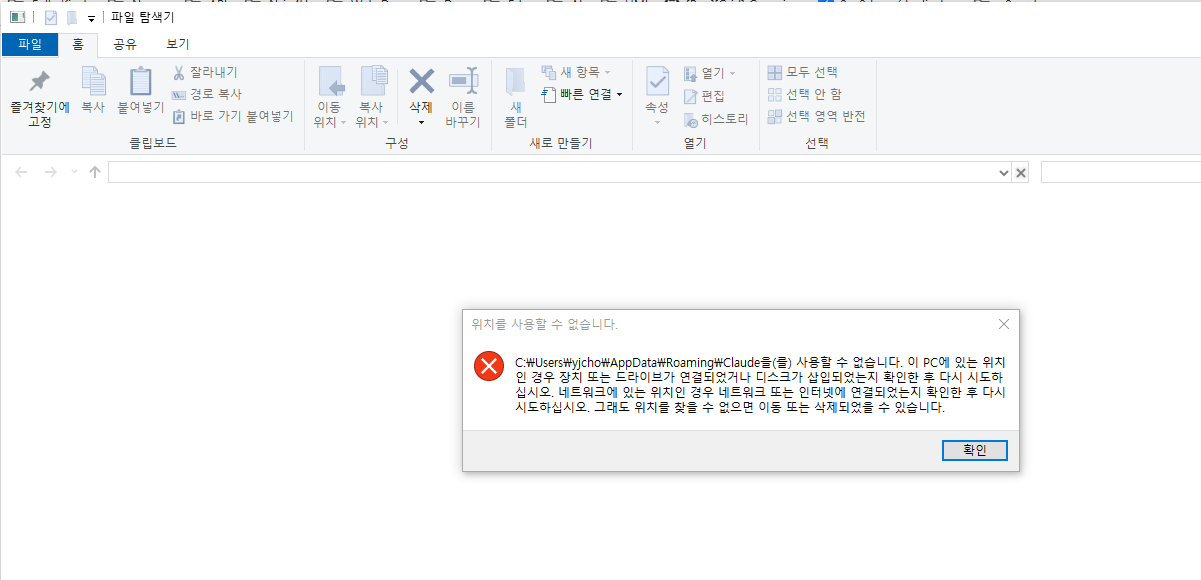The image size is (1201, 580).
Task: Switch to the Home (홈) tab
Action: pos(78,44)
